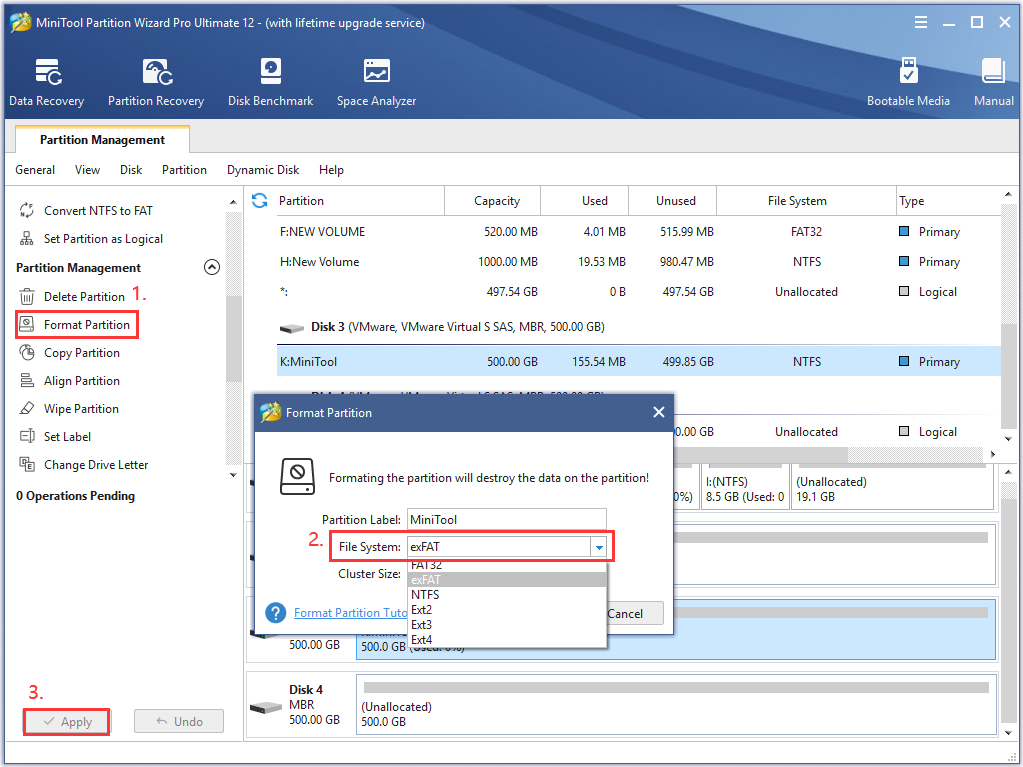Select the H:New Volume partition row
Viewport: 1023px width, 767px height.
[639, 262]
